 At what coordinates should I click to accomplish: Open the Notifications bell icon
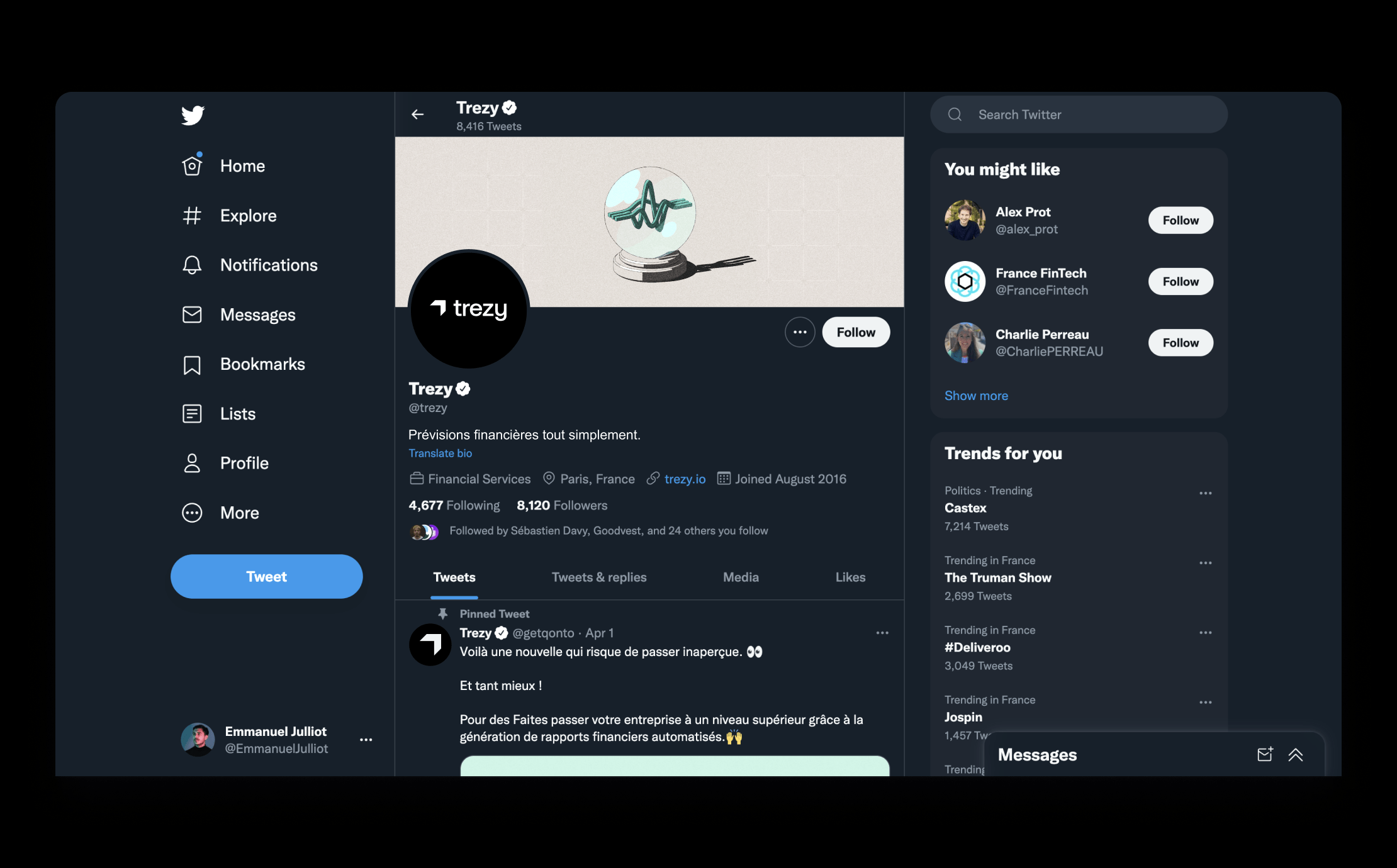tap(192, 265)
